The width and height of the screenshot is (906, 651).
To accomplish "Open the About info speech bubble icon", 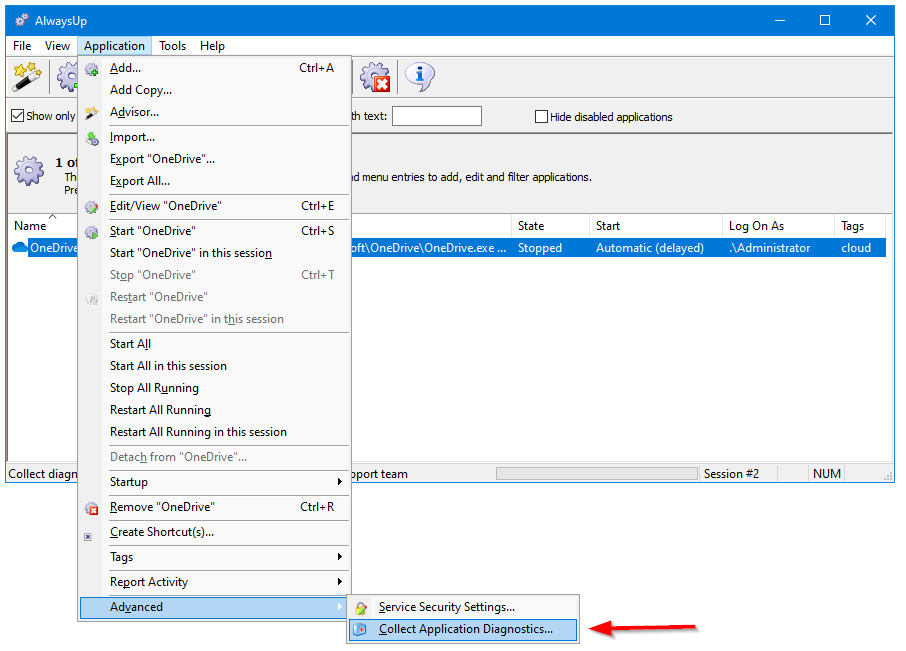I will point(419,76).
